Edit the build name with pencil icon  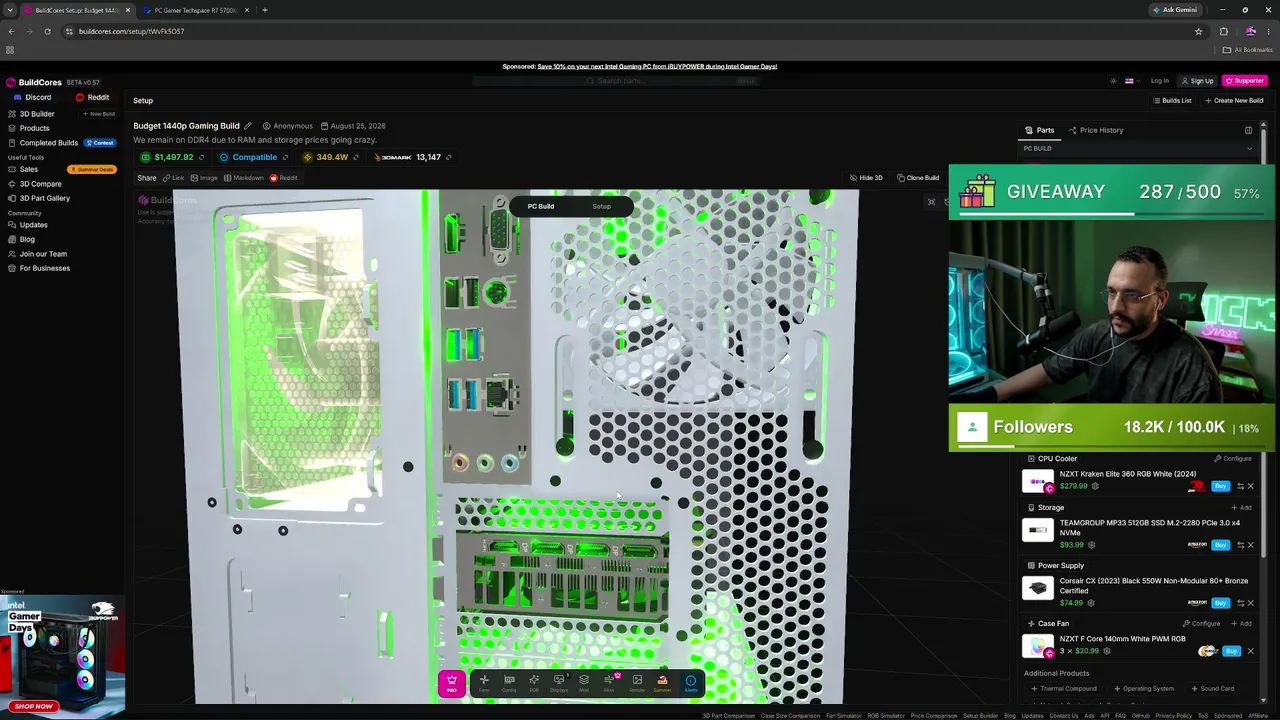[x=248, y=126]
